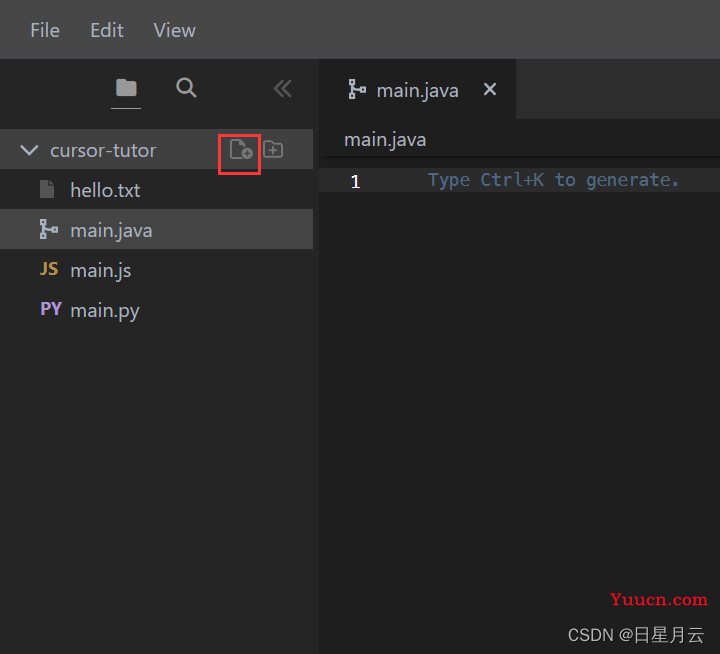The height and width of the screenshot is (654, 720).
Task: Click the JS icon beside main.js
Action: pyautogui.click(x=49, y=269)
